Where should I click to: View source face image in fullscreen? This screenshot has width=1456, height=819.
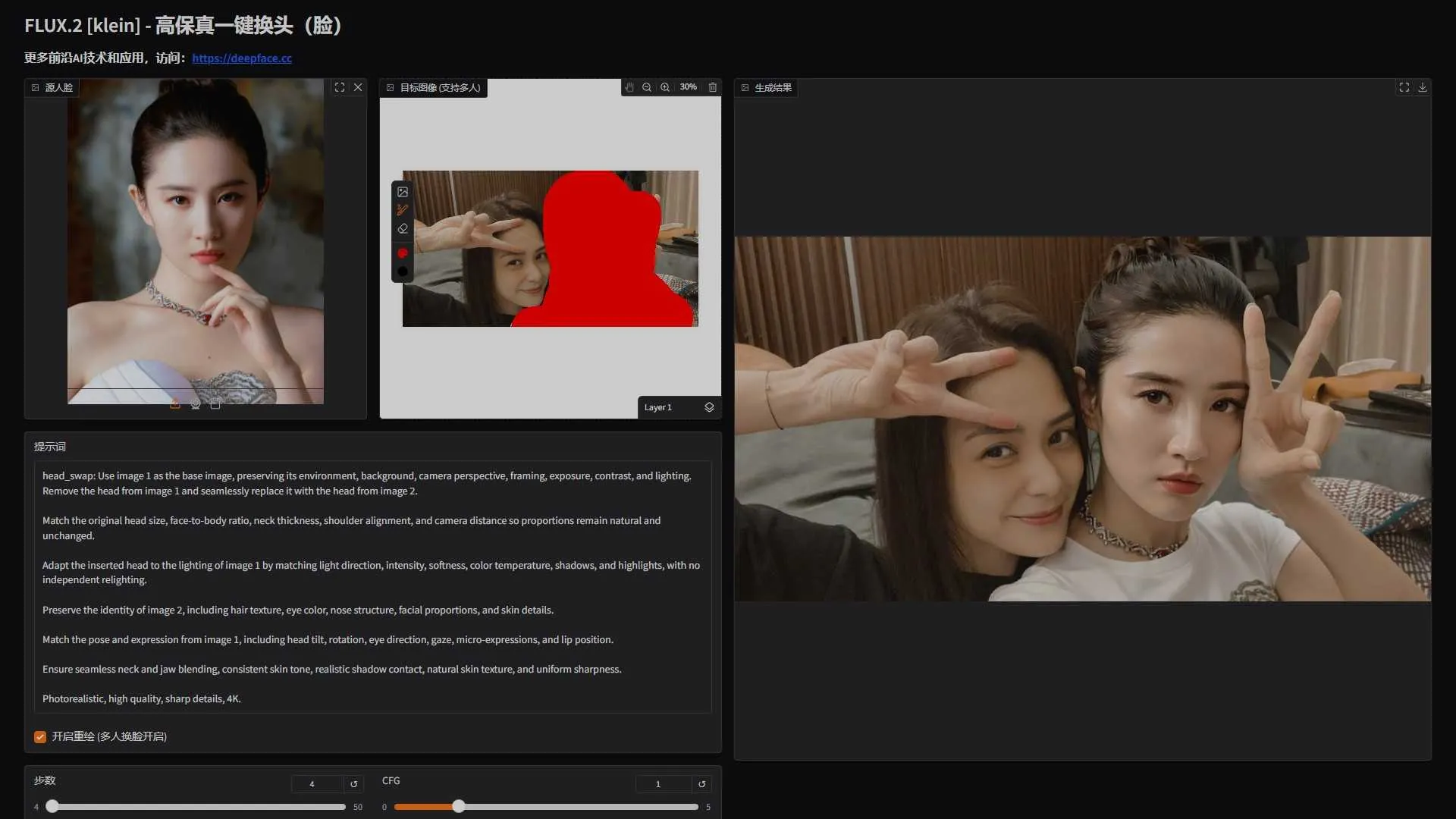340,87
